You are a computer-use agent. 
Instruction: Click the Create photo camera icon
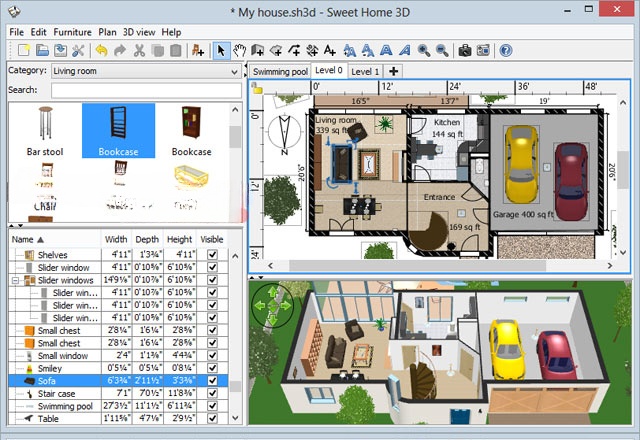[465, 51]
